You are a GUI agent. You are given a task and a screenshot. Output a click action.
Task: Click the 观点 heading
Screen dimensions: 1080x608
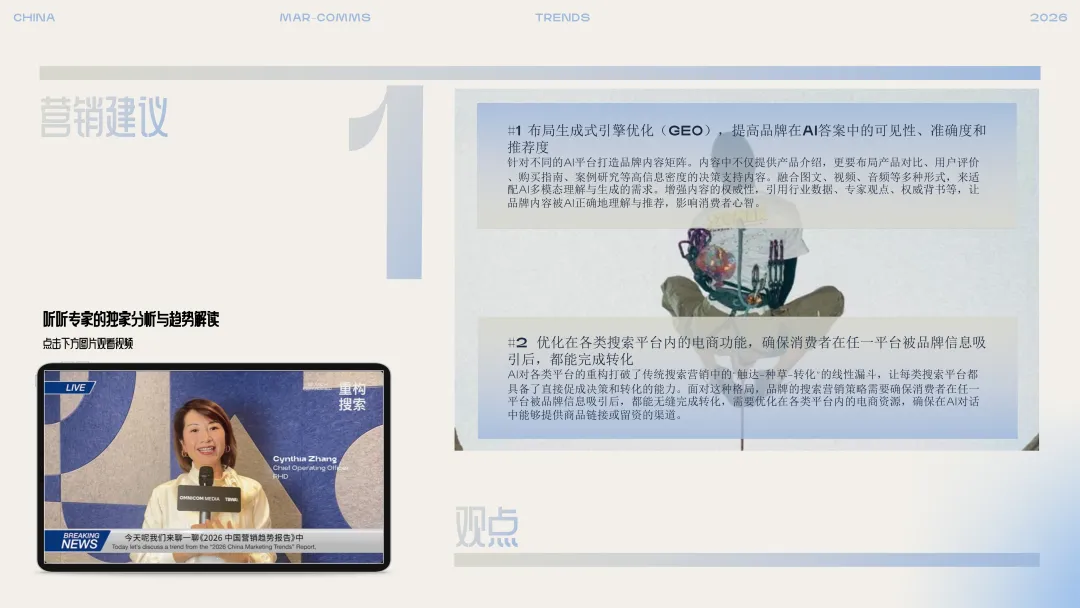[x=487, y=527]
